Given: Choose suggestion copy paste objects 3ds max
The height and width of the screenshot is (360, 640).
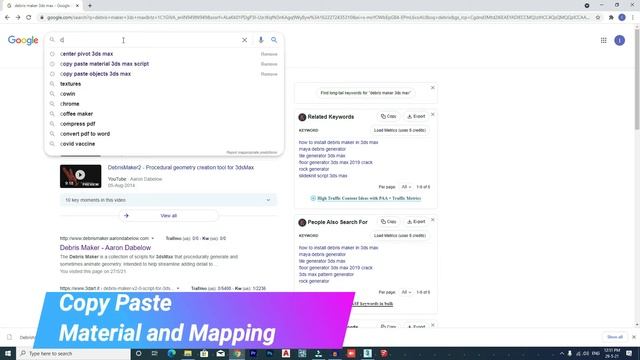Looking at the screenshot, I should (95, 74).
